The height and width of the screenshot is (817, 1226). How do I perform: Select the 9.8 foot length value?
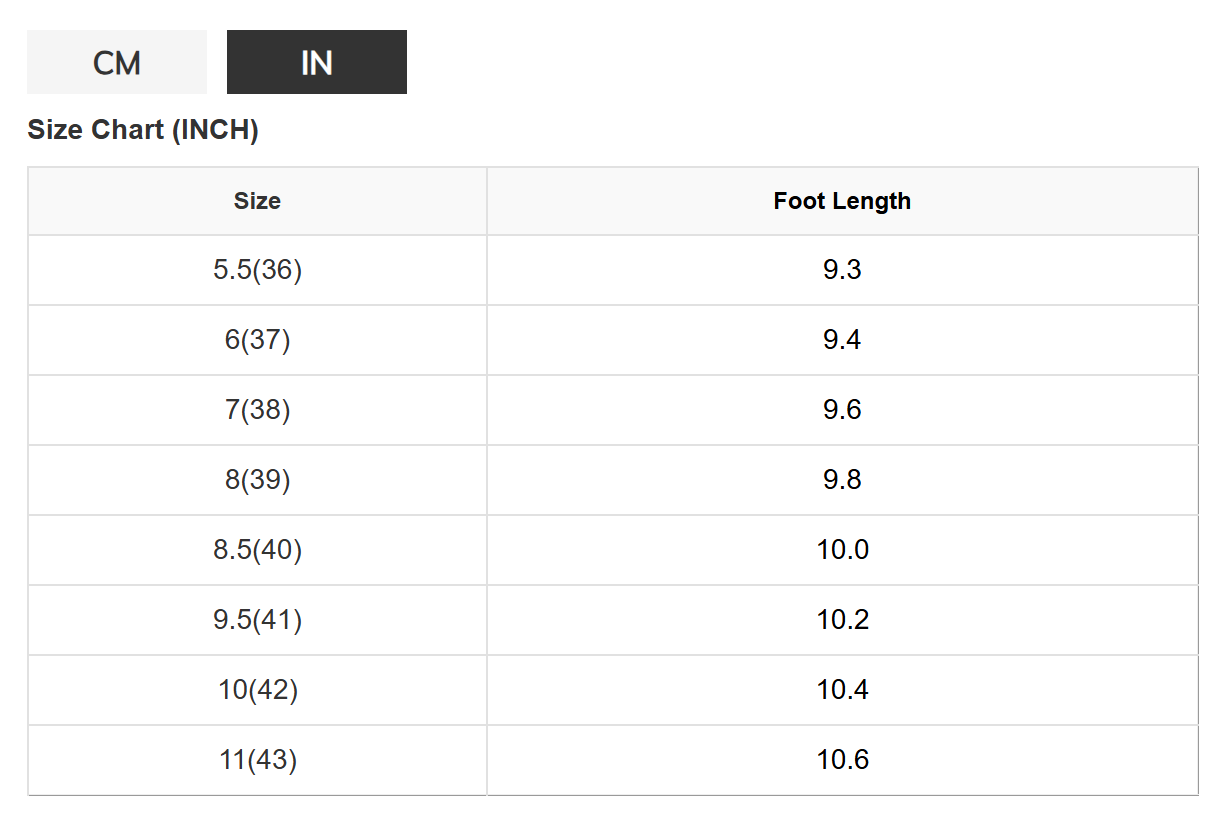(x=842, y=480)
